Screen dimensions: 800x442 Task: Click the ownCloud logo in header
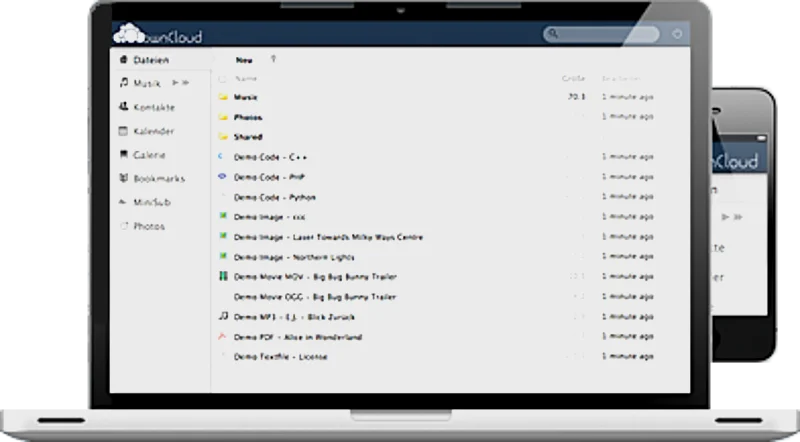point(157,34)
